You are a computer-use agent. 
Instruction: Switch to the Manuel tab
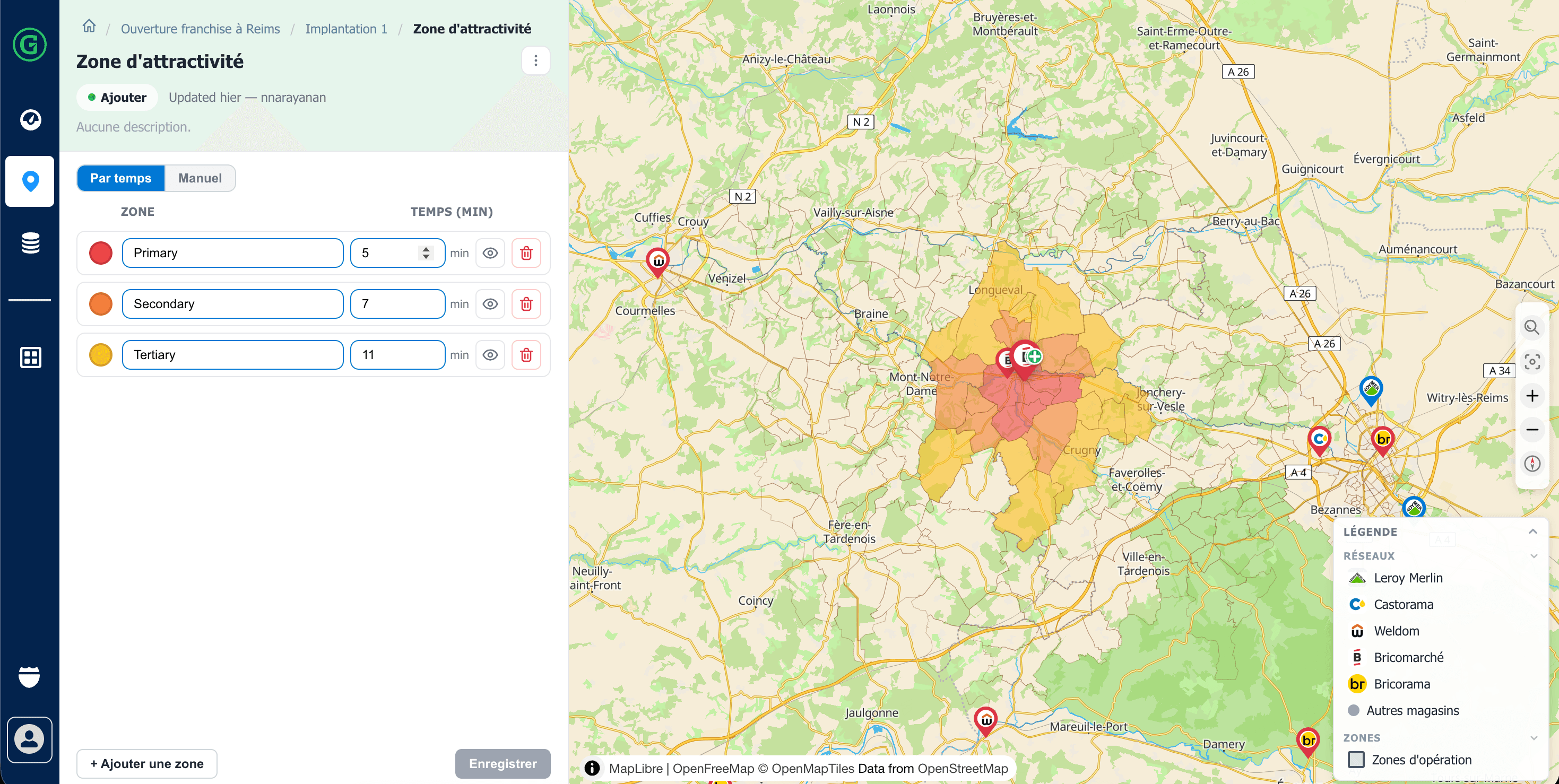point(200,178)
